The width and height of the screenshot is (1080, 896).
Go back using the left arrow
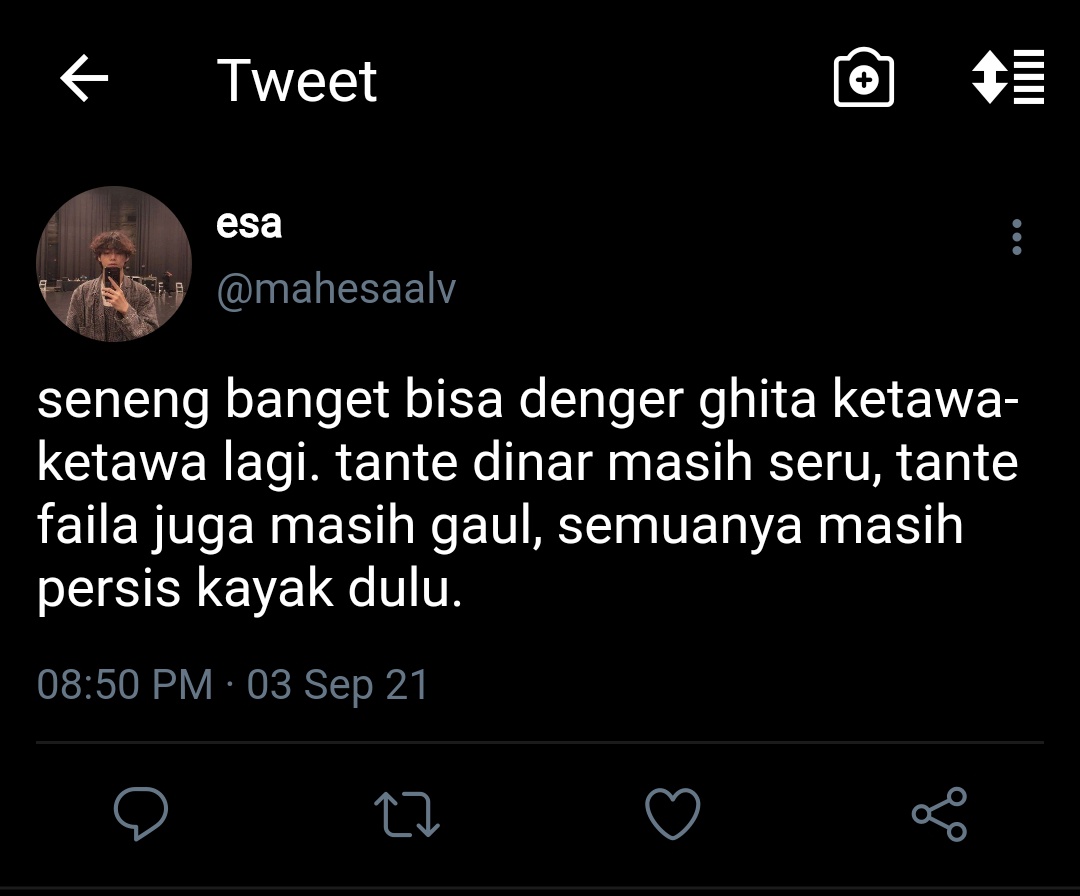84,79
